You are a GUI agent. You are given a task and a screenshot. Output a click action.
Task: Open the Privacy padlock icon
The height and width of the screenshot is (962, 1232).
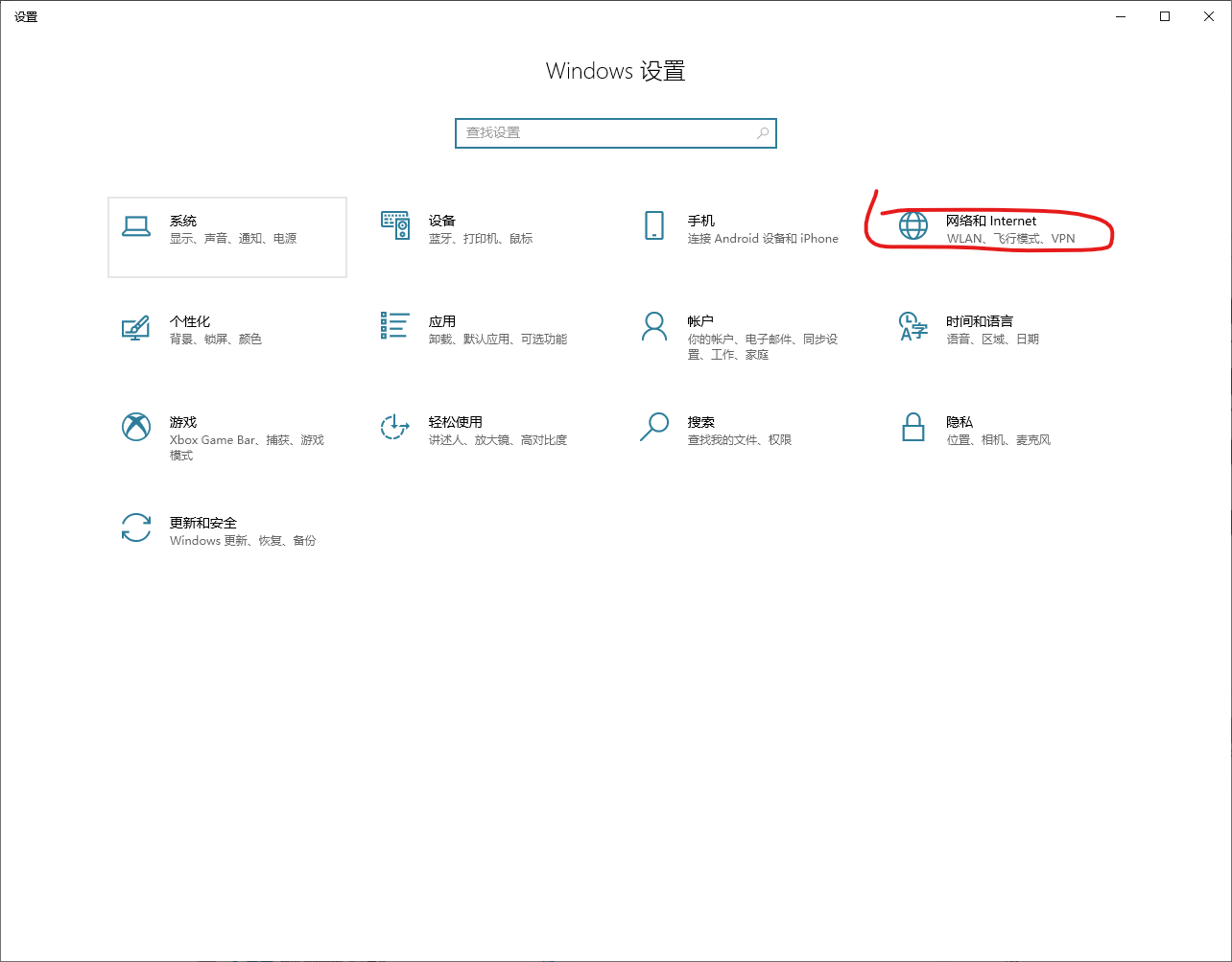[x=913, y=427]
